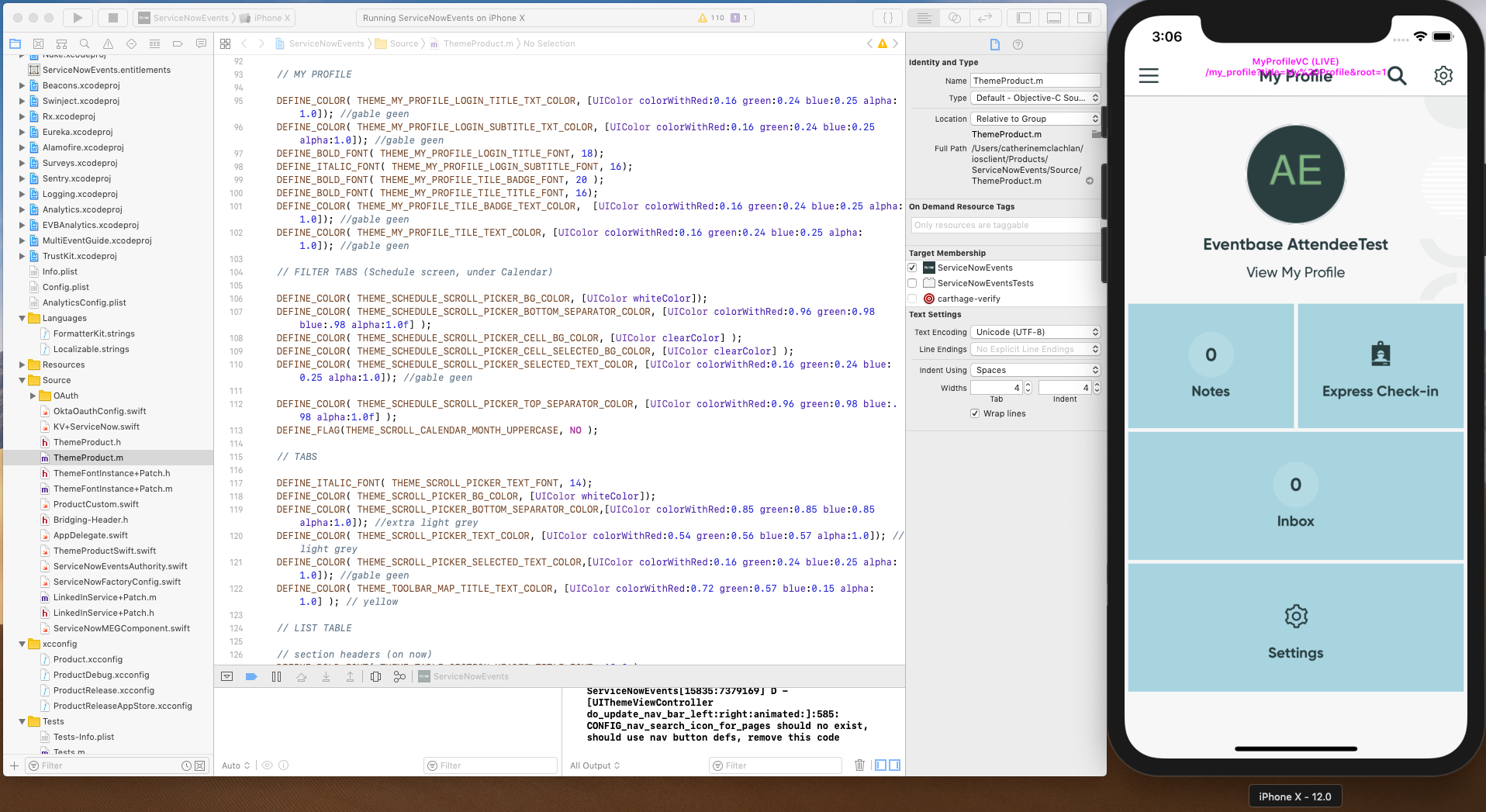
Task: Toggle breakpoints activation in debug bar
Action: [x=251, y=676]
